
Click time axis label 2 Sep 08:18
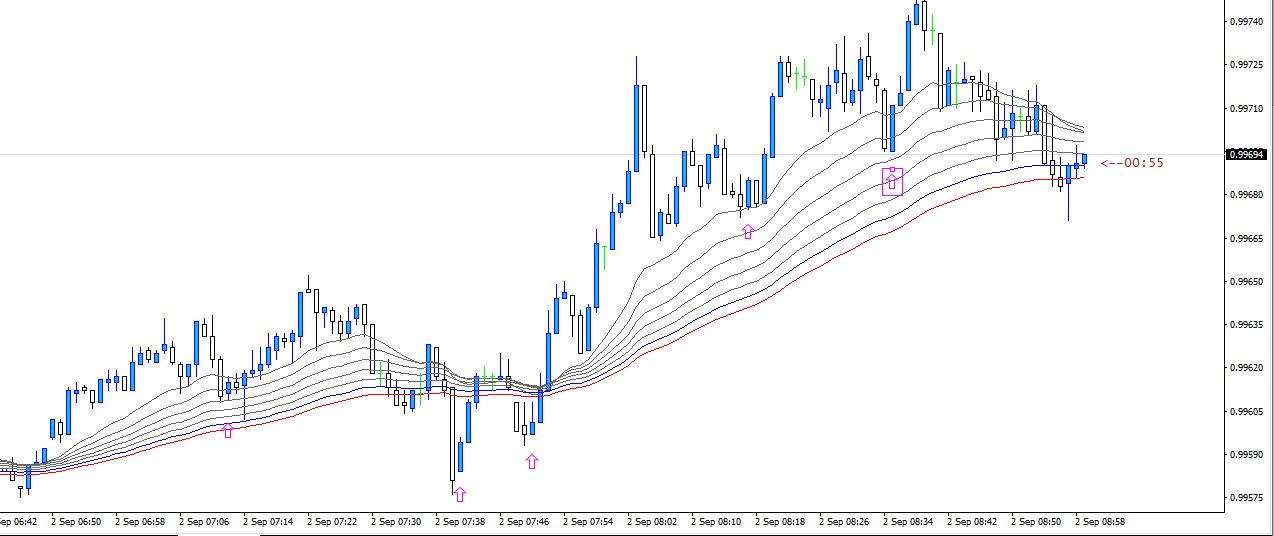tap(780, 522)
